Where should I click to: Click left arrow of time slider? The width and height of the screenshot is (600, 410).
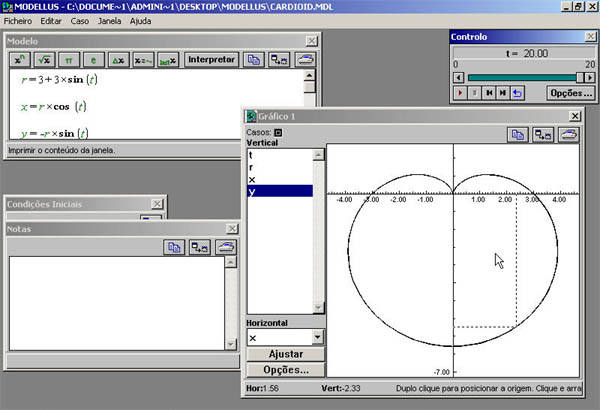[459, 78]
